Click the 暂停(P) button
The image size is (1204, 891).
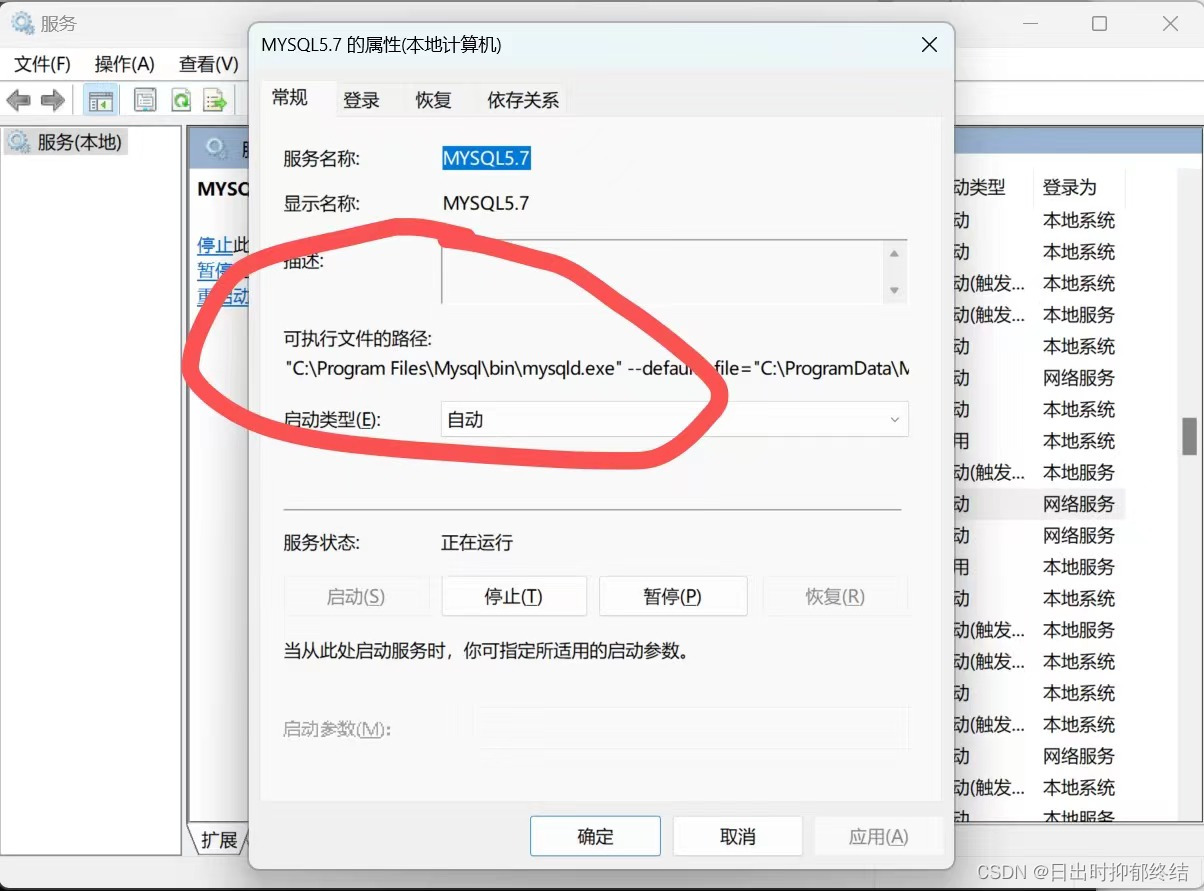[x=673, y=596]
